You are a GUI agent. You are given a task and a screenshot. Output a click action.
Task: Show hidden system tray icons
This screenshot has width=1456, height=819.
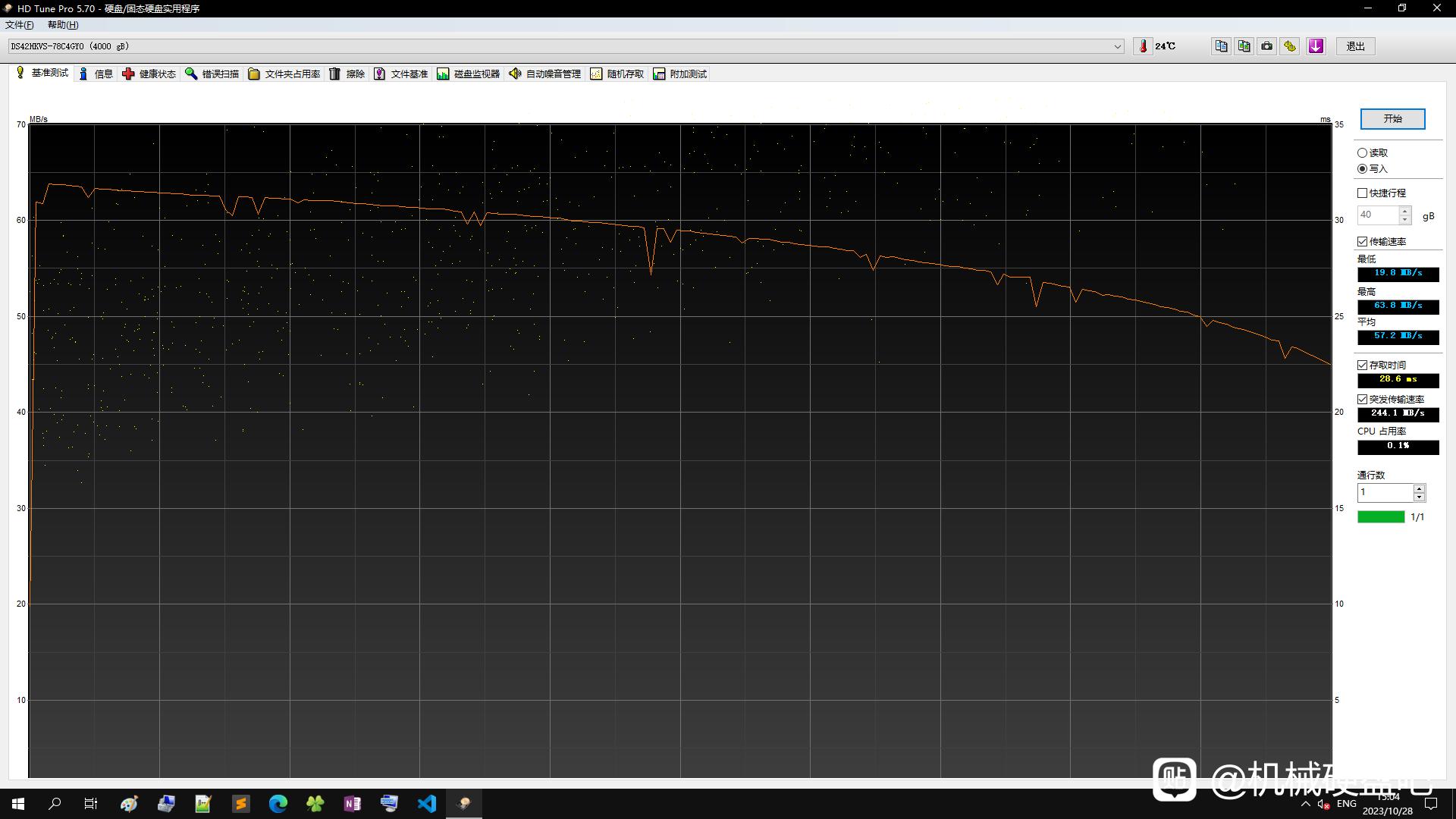1305,804
